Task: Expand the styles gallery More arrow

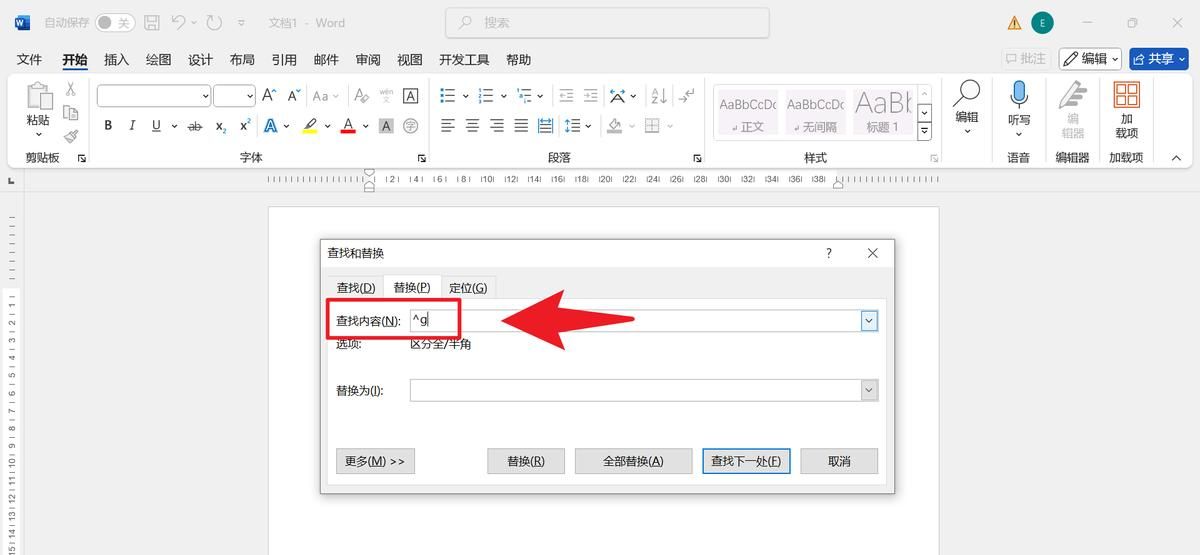Action: point(924,131)
